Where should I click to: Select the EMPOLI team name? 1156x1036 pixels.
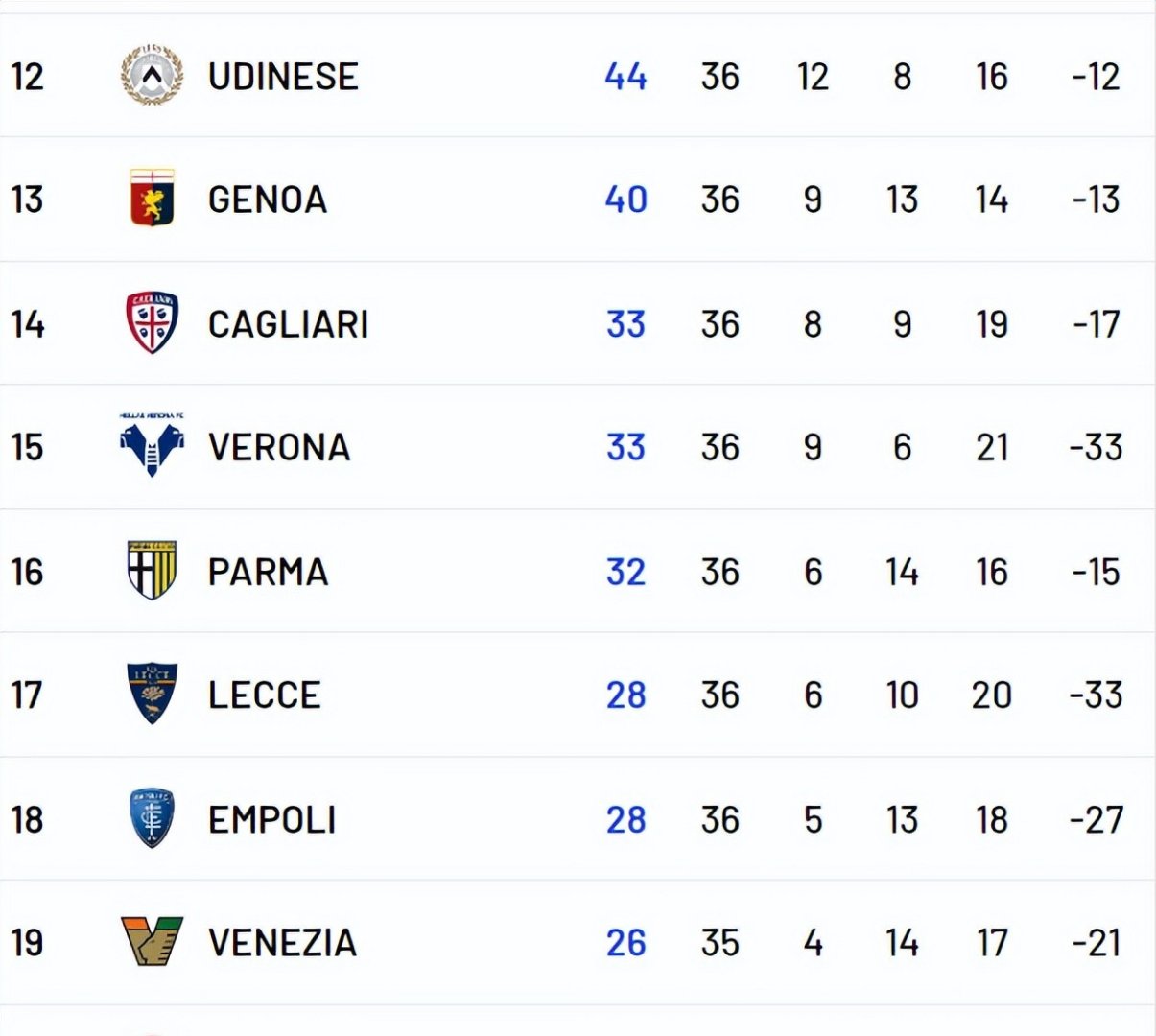coord(272,820)
